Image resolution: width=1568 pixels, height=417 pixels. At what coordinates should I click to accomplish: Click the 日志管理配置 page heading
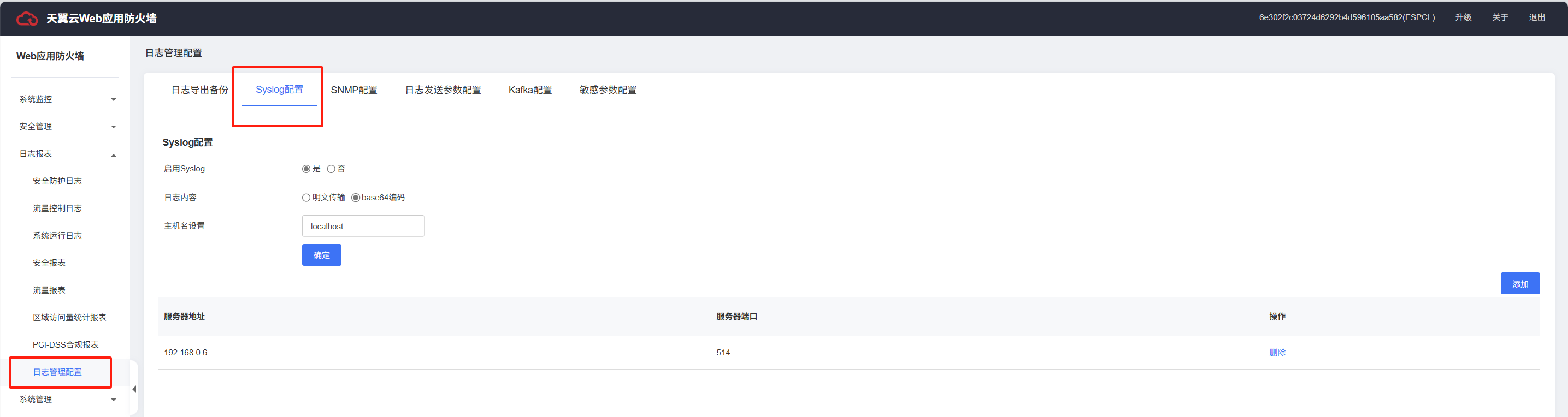pos(174,53)
